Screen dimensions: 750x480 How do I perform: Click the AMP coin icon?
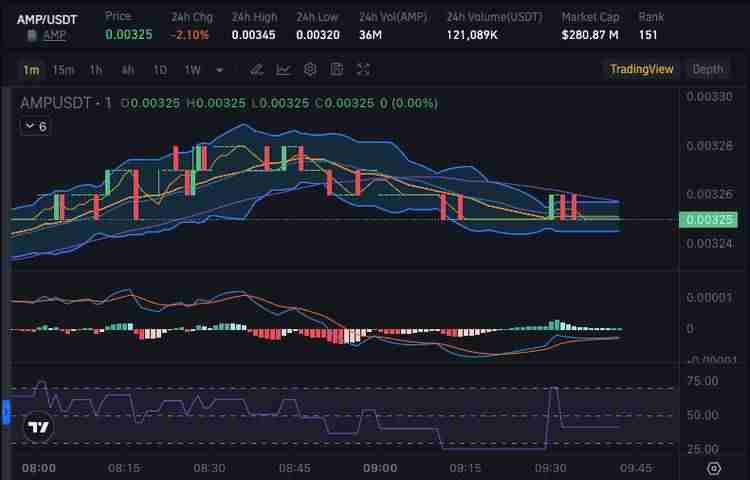32,35
